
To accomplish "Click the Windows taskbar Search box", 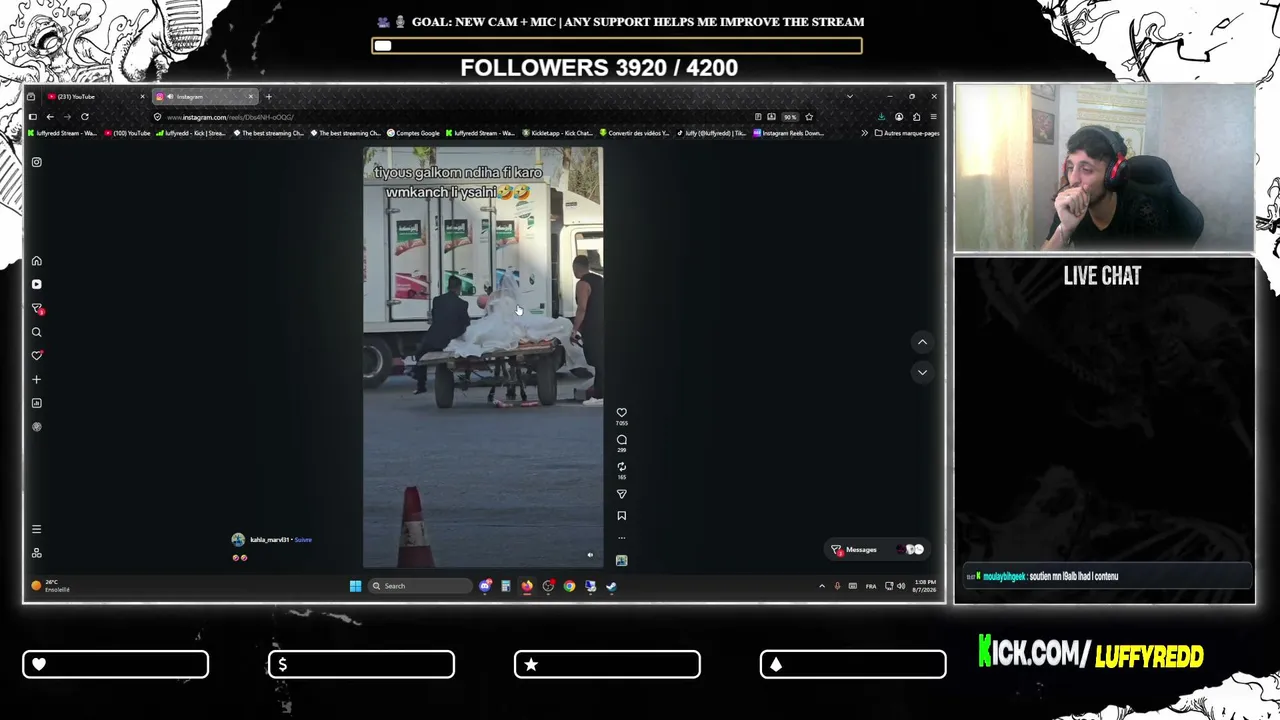I will (419, 586).
